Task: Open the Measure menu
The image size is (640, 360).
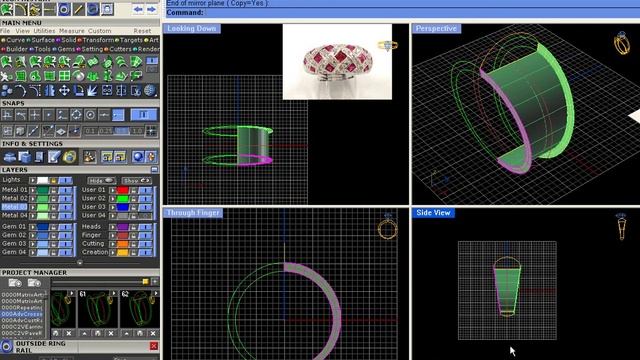Action: [72, 31]
